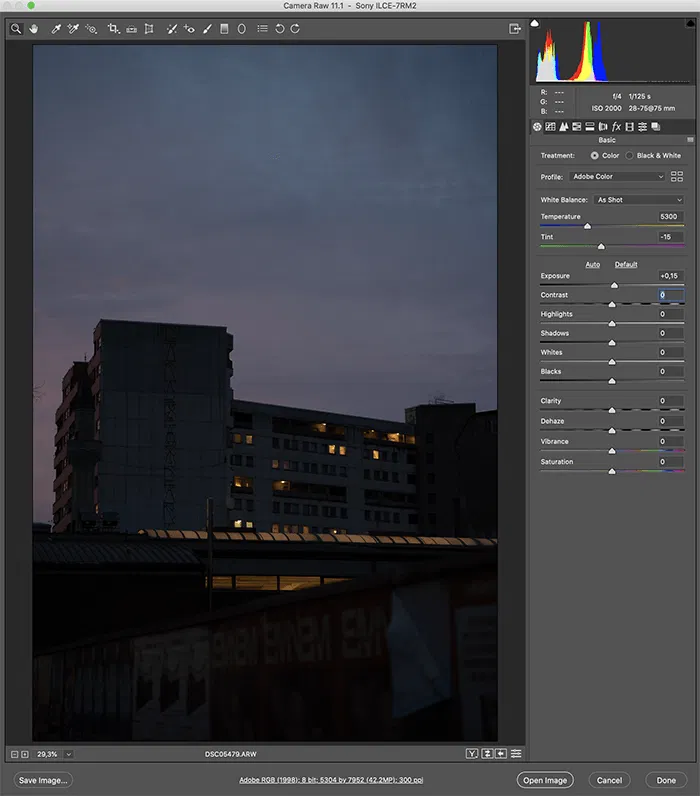Image resolution: width=700 pixels, height=796 pixels.
Task: Open the profile browser grid icon
Action: [677, 176]
